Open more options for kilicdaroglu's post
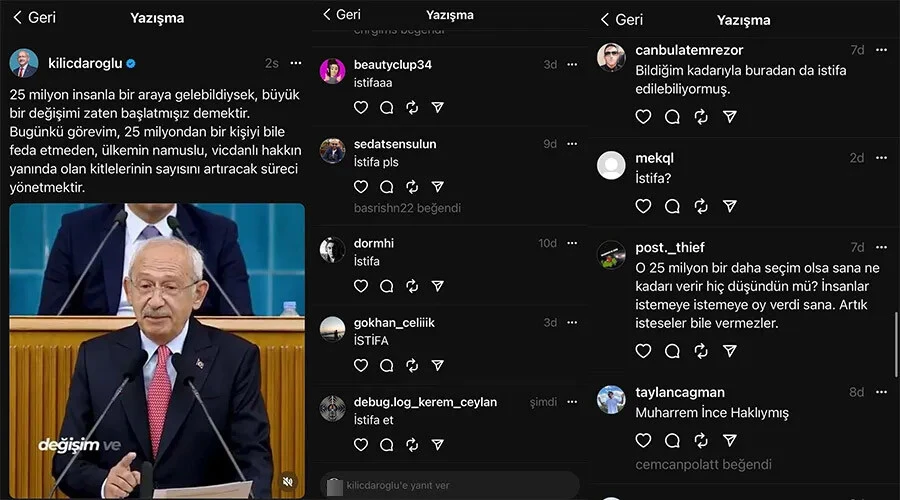The image size is (900, 500). click(x=295, y=63)
